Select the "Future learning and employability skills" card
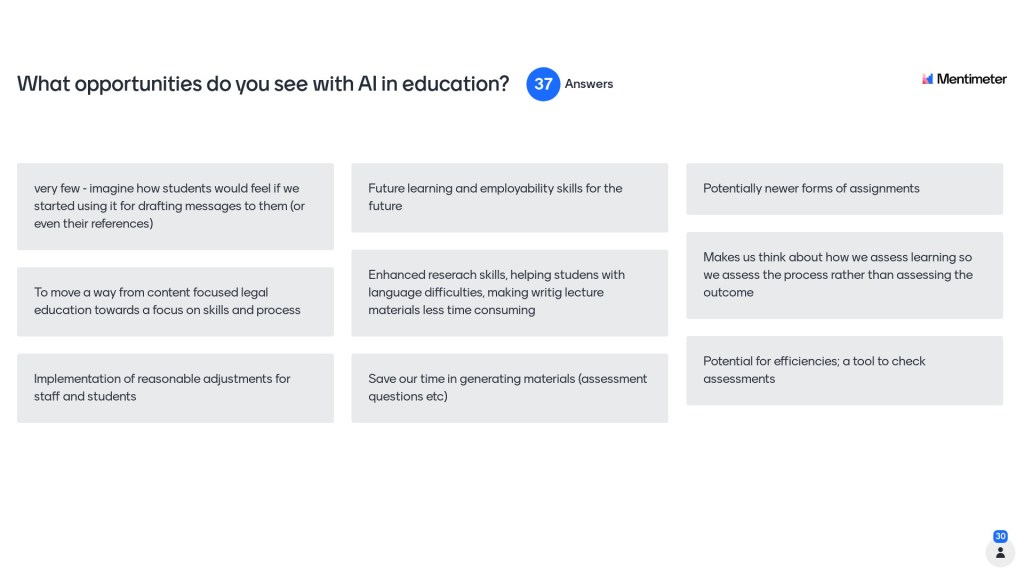 [x=509, y=197]
